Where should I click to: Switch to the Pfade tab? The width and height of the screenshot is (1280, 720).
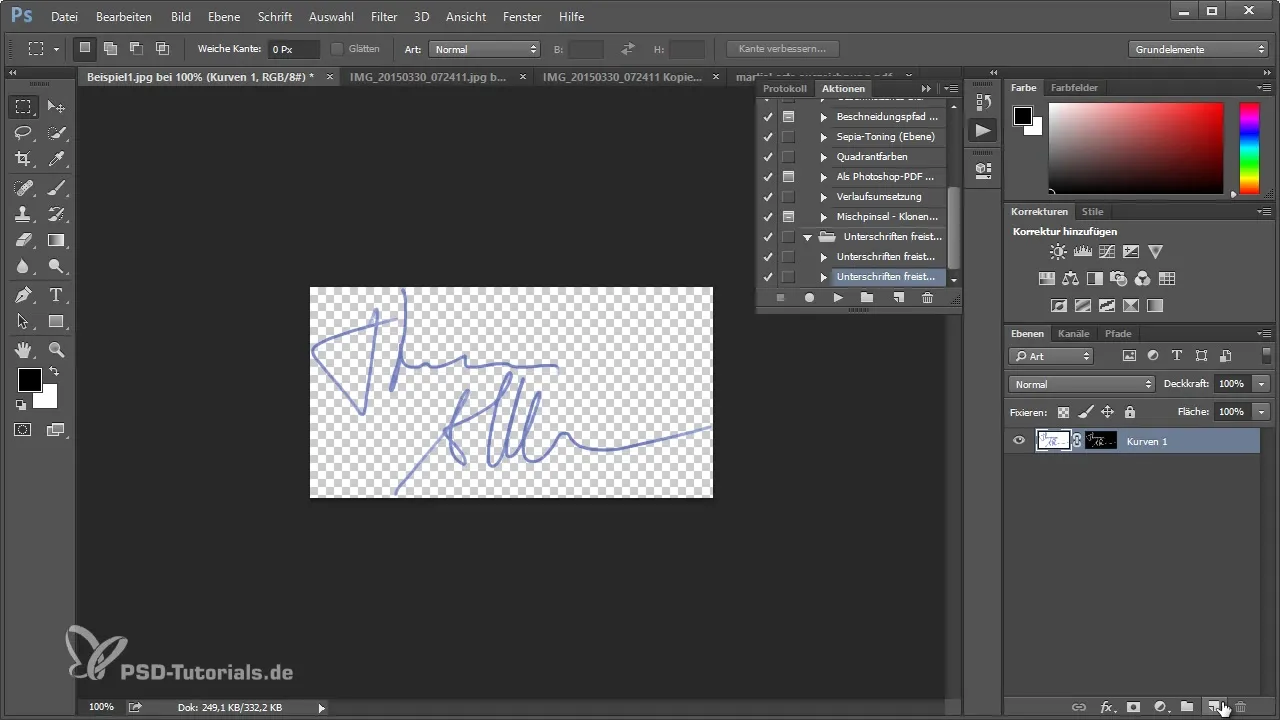(x=1118, y=334)
